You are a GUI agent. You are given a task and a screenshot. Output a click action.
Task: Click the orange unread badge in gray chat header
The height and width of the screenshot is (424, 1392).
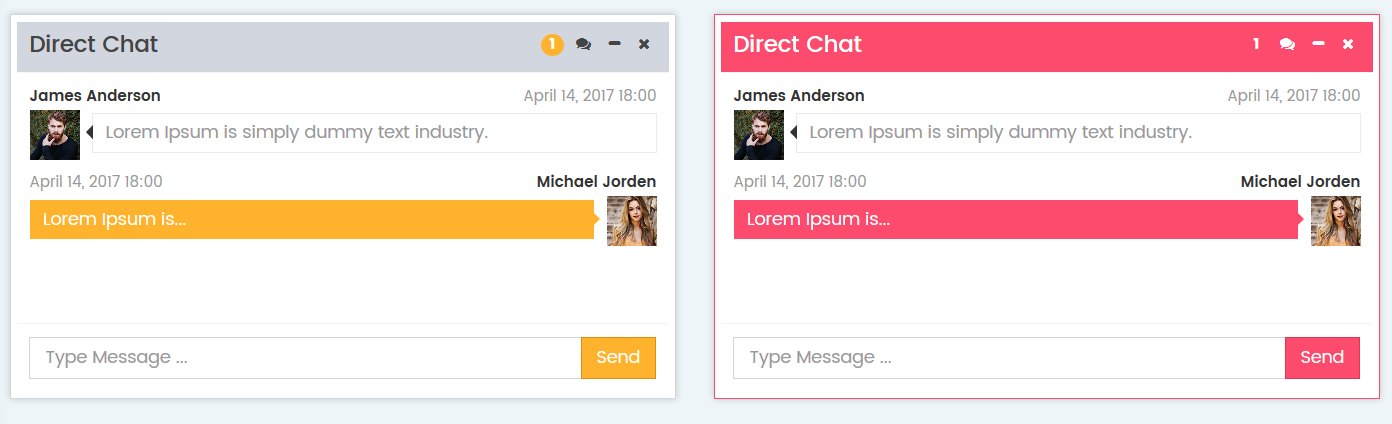point(552,44)
